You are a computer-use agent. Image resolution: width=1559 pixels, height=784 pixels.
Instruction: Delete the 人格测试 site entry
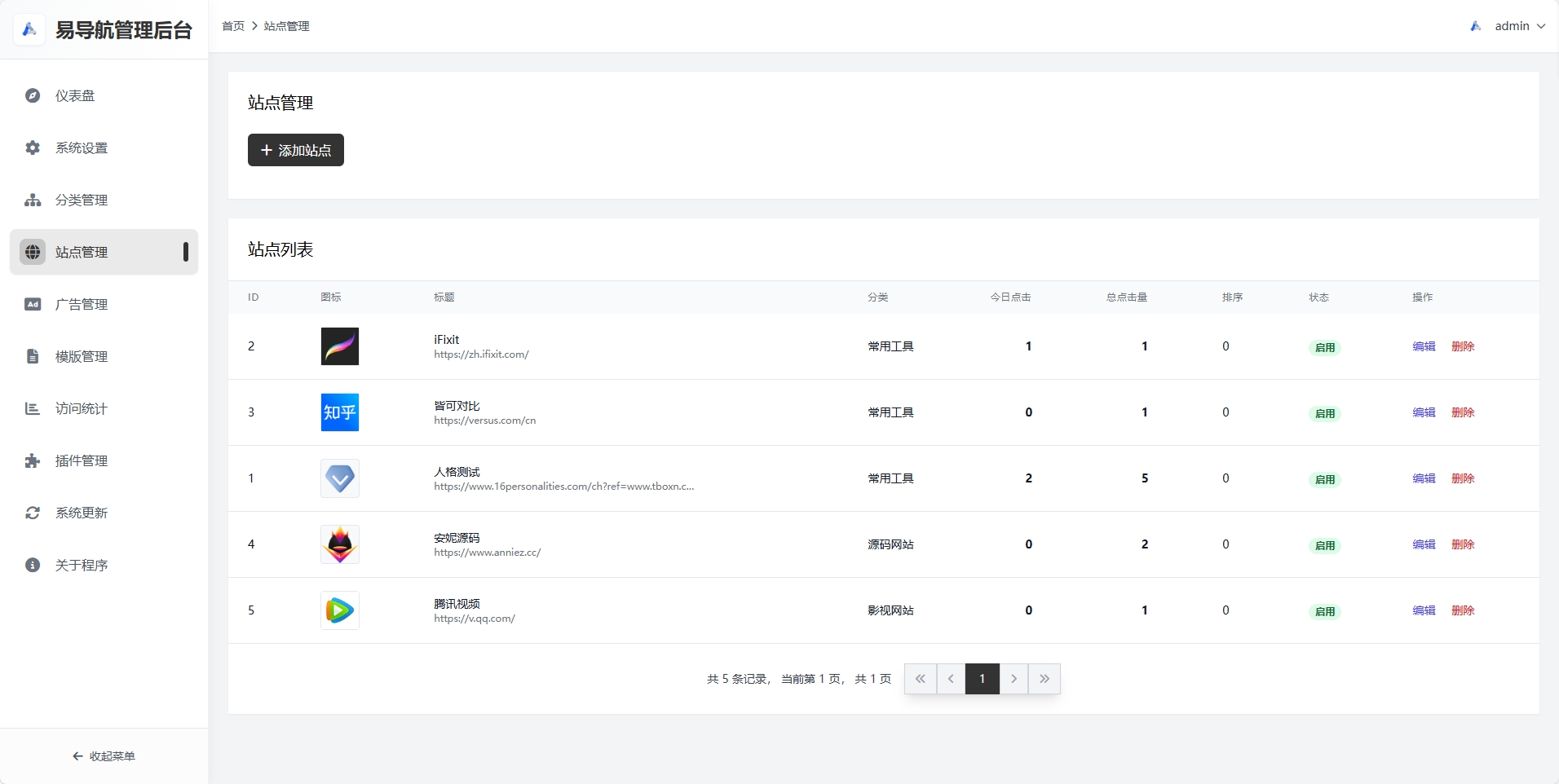tap(1462, 478)
